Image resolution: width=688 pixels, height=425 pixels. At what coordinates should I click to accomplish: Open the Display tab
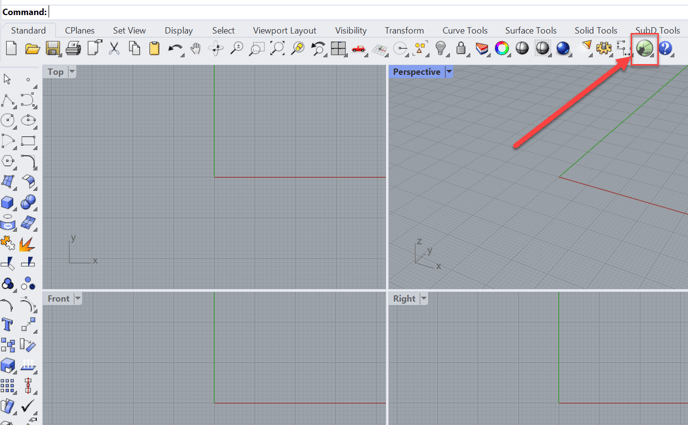pyautogui.click(x=179, y=30)
